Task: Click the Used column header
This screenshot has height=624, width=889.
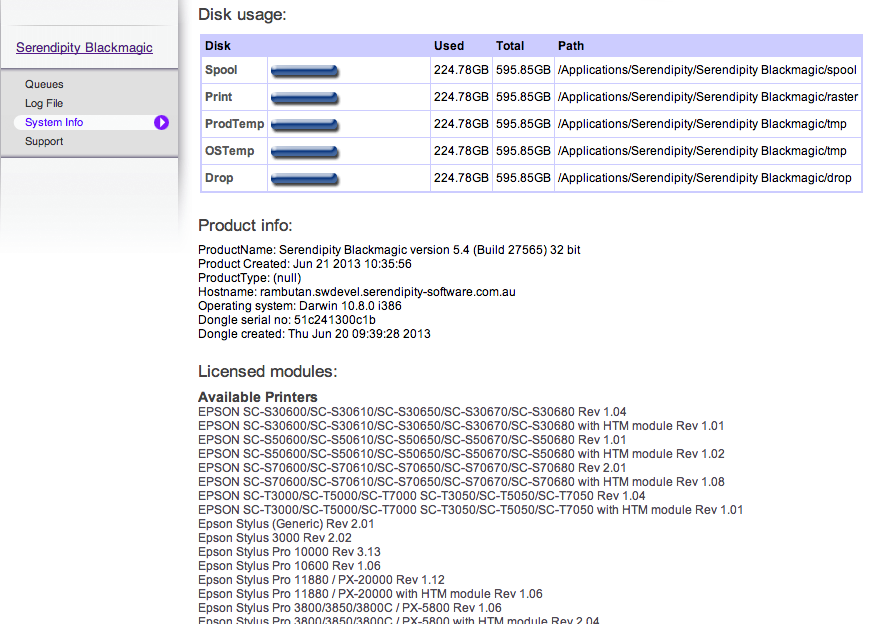Action: click(449, 46)
